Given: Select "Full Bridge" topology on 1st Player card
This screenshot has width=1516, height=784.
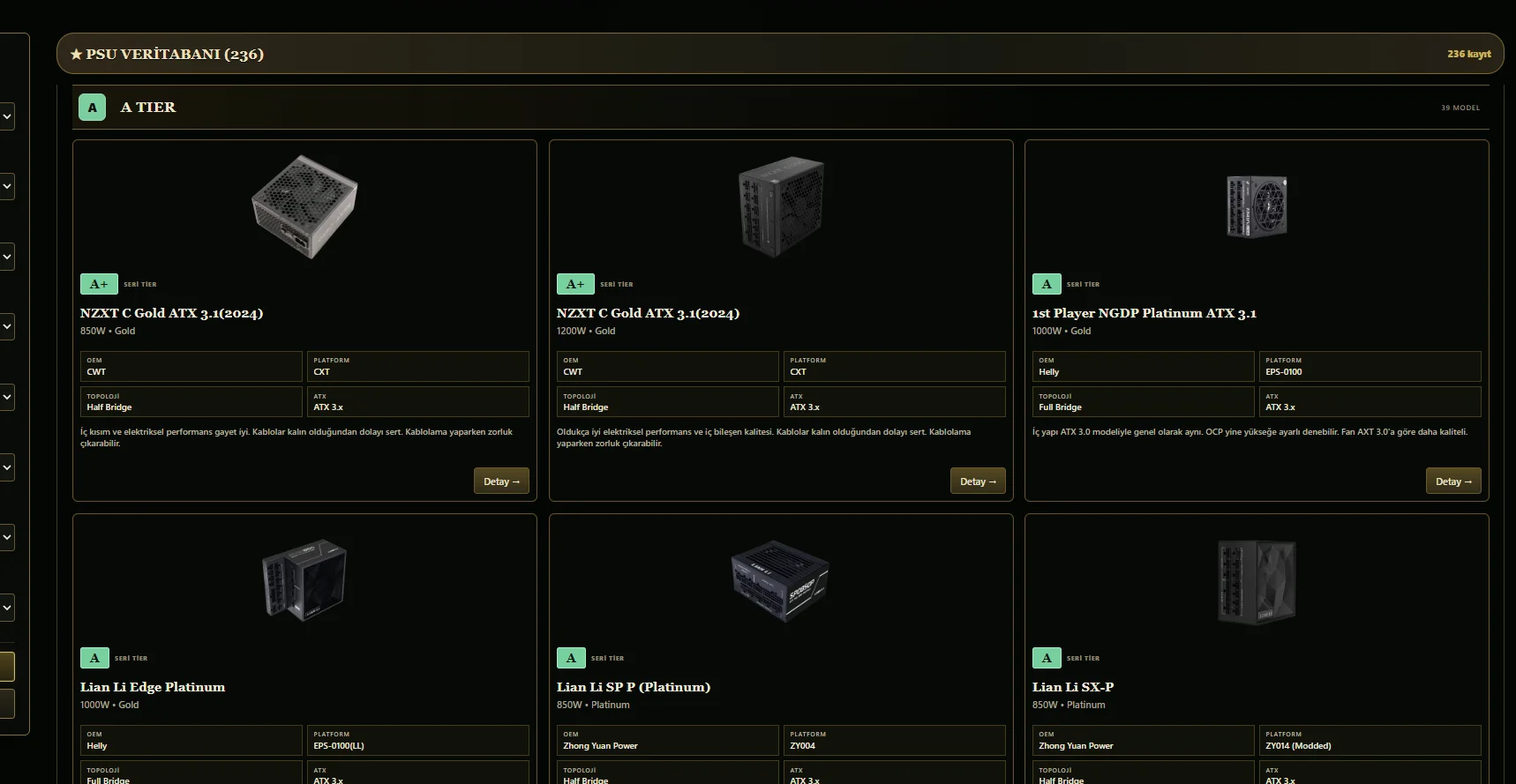Looking at the screenshot, I should tap(1060, 407).
